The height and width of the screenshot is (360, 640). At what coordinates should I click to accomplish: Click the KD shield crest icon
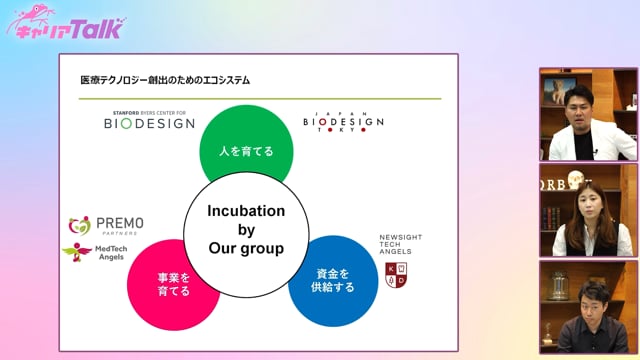tap(396, 275)
